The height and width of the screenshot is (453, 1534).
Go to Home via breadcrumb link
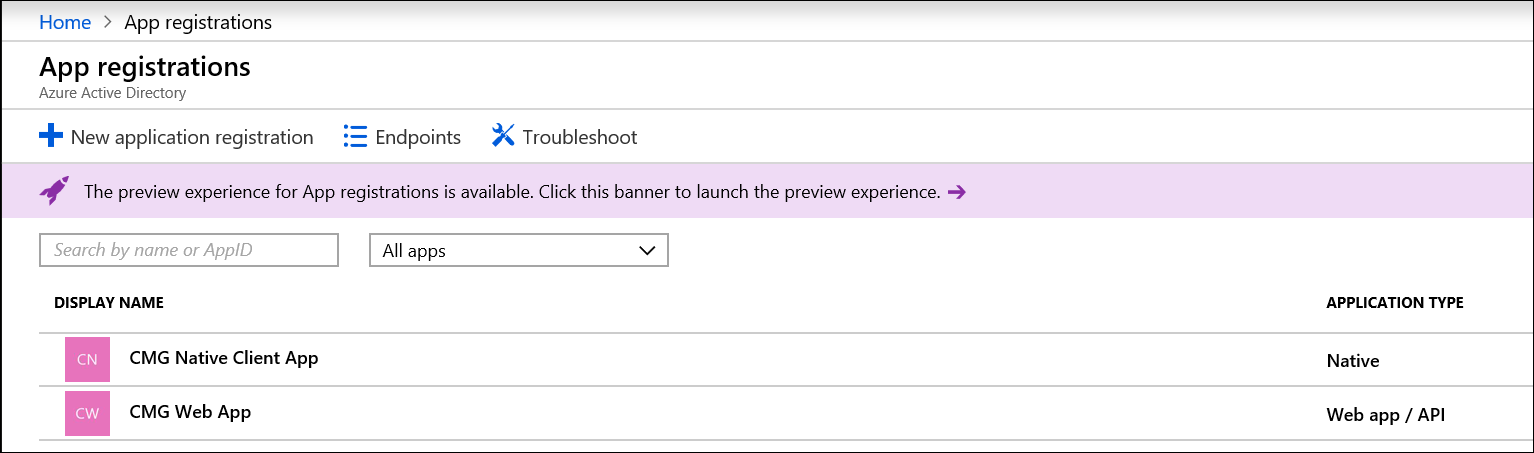tap(65, 22)
